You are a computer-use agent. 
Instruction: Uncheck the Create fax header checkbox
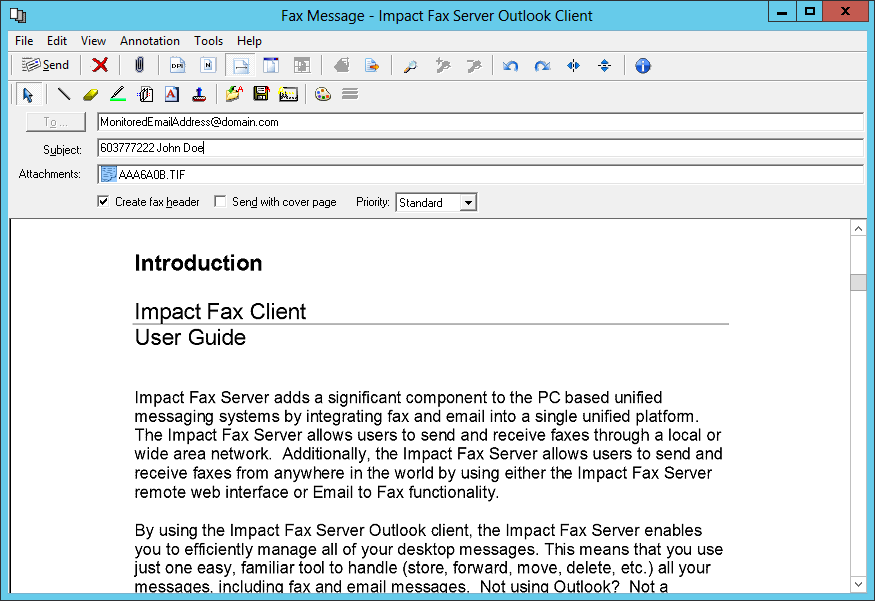[x=103, y=202]
